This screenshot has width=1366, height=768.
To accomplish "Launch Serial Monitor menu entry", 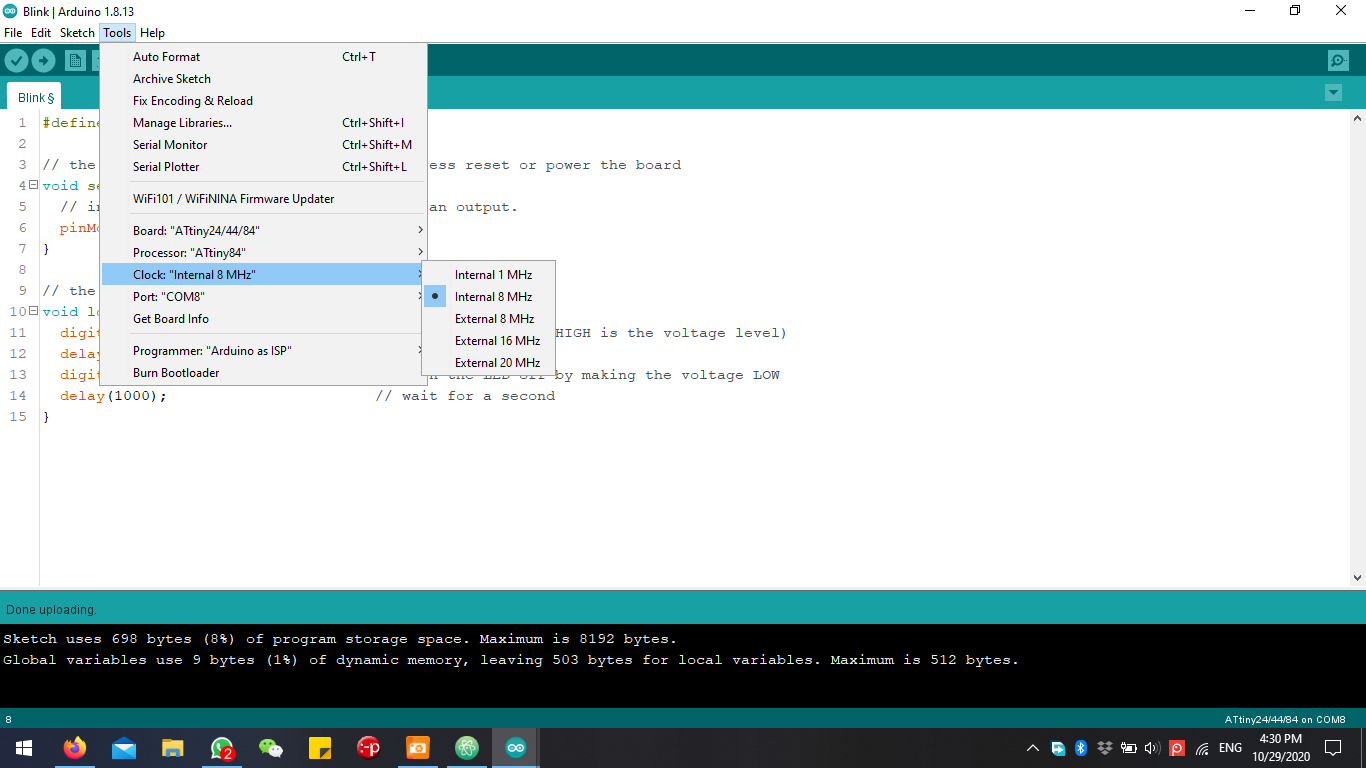I will tap(264, 145).
